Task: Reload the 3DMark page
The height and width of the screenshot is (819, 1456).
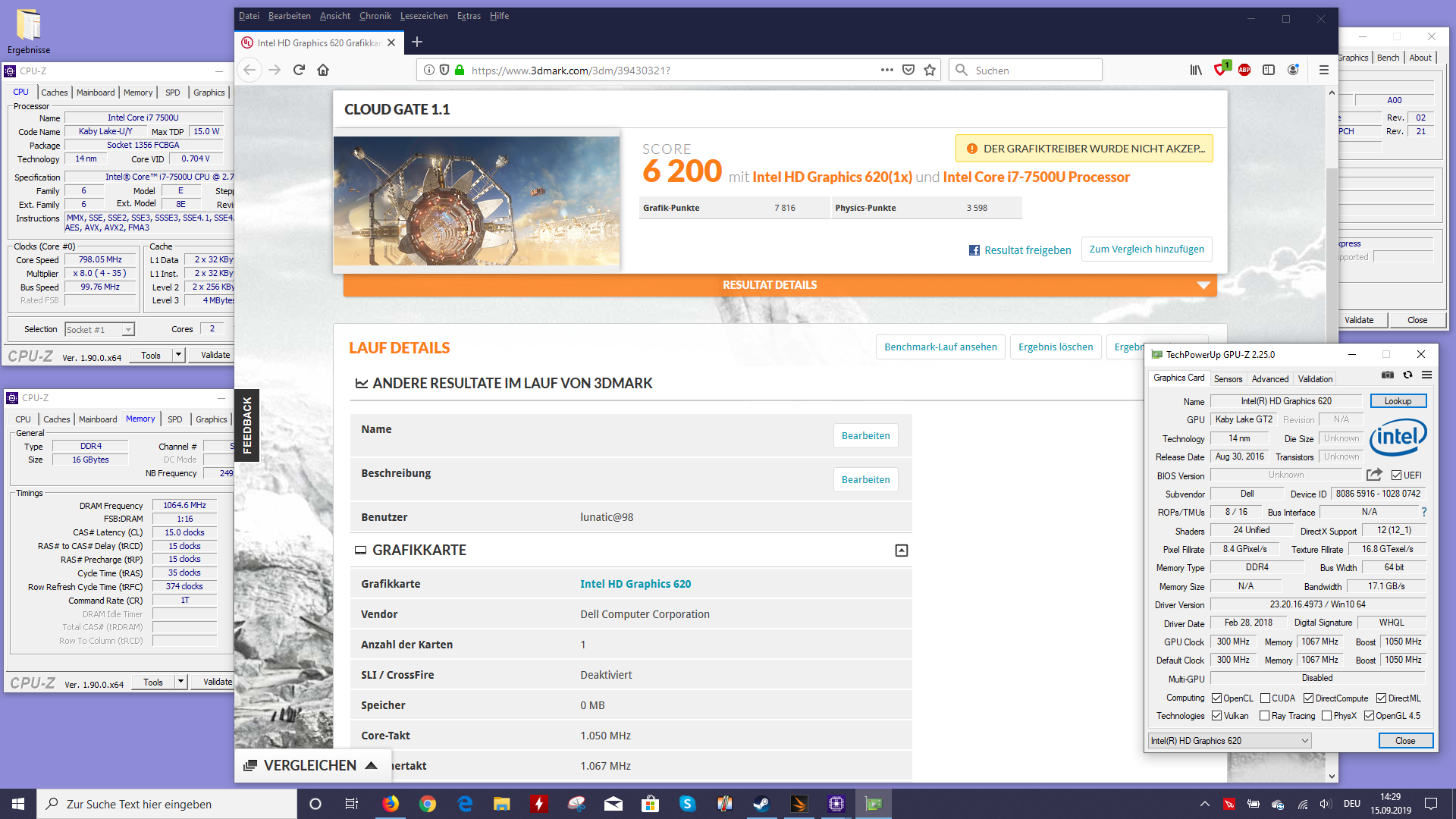Action: pyautogui.click(x=299, y=70)
